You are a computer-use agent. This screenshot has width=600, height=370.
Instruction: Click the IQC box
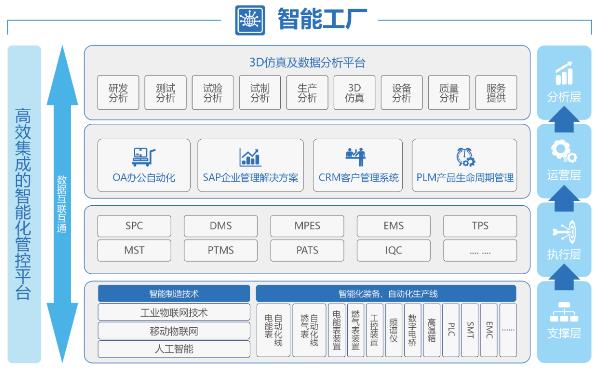click(393, 250)
